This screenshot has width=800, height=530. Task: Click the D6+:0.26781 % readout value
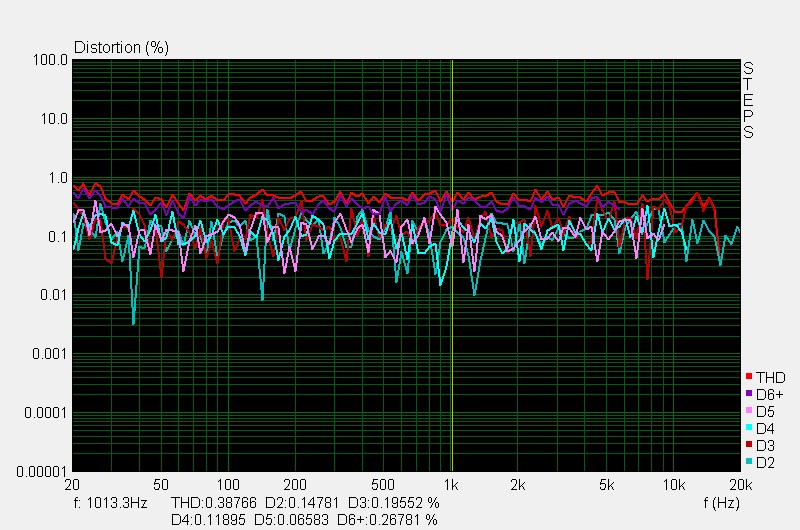(x=387, y=520)
